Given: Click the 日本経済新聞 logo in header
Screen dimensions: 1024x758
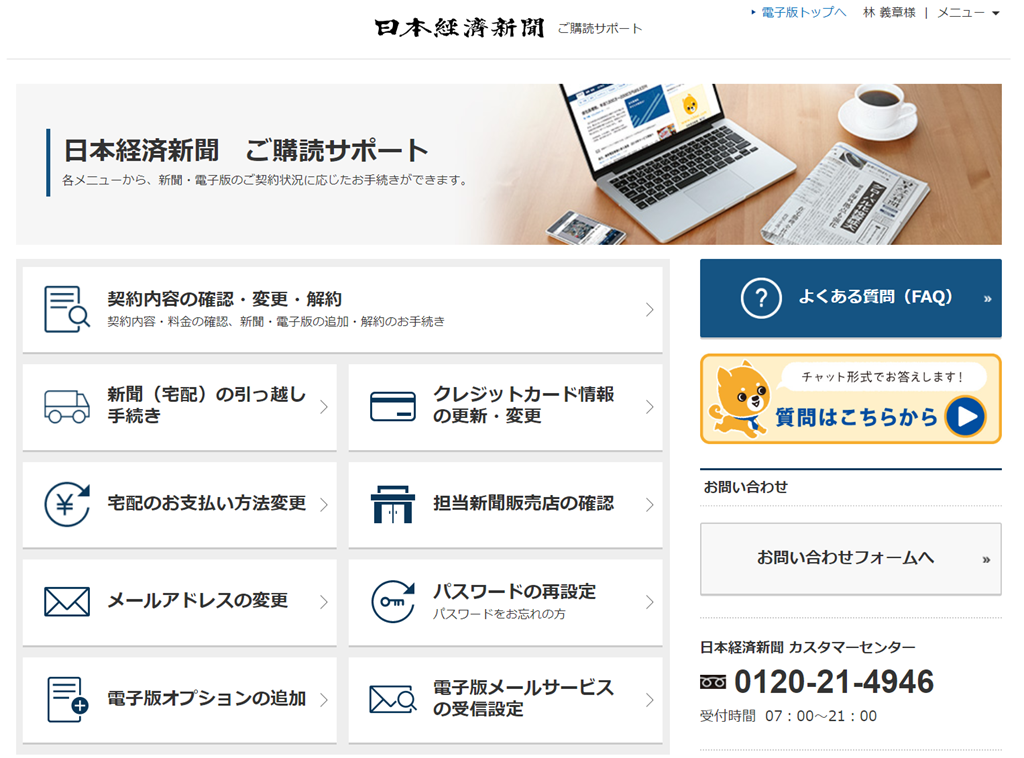Looking at the screenshot, I should pos(459,28).
